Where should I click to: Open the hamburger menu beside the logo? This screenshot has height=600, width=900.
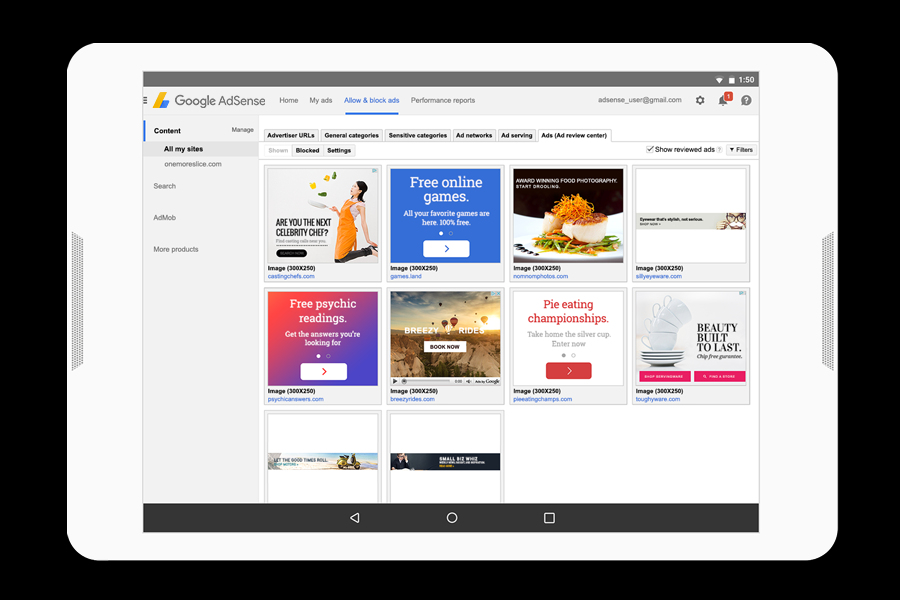click(x=145, y=100)
